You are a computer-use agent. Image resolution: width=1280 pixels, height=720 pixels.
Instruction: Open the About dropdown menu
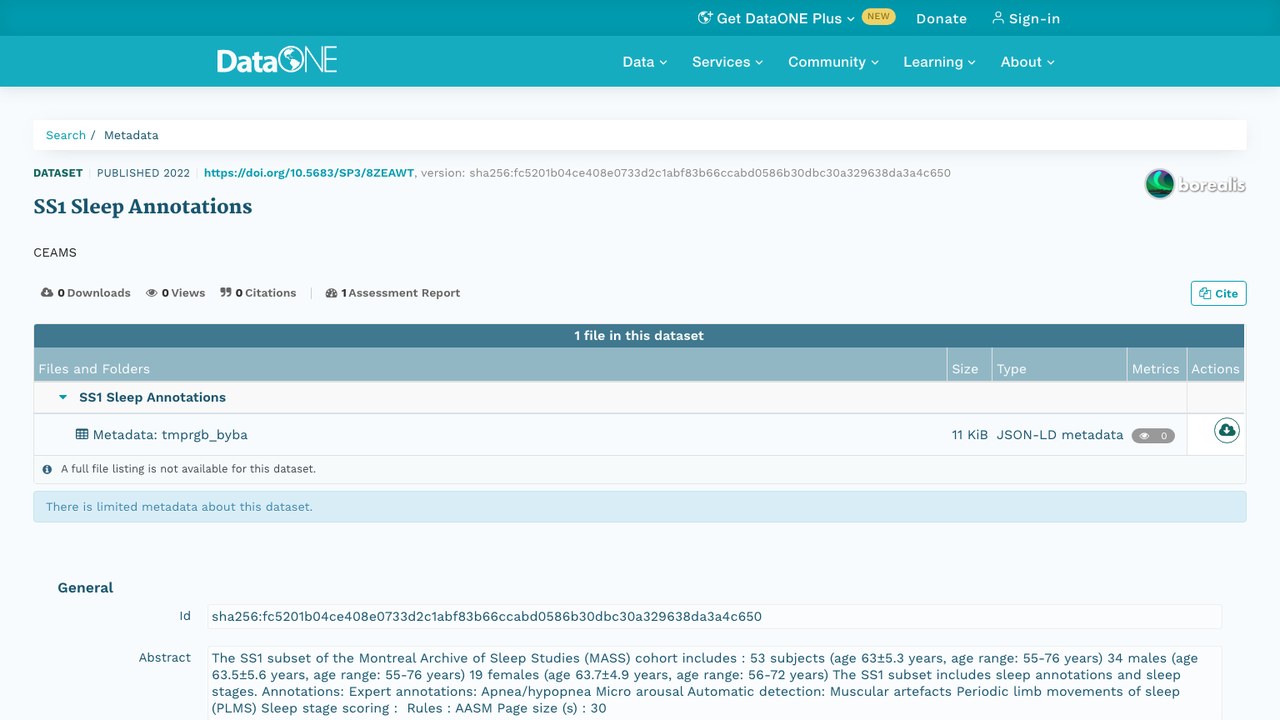1027,62
